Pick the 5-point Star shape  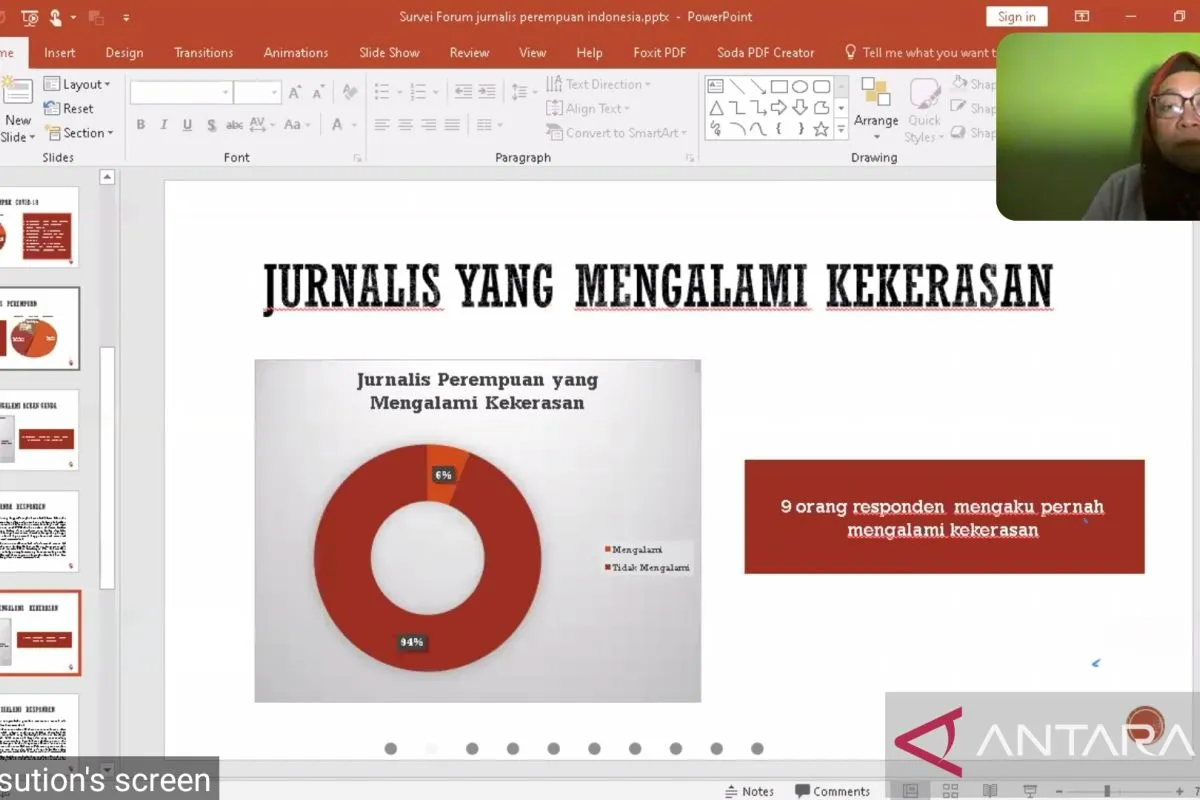(821, 130)
